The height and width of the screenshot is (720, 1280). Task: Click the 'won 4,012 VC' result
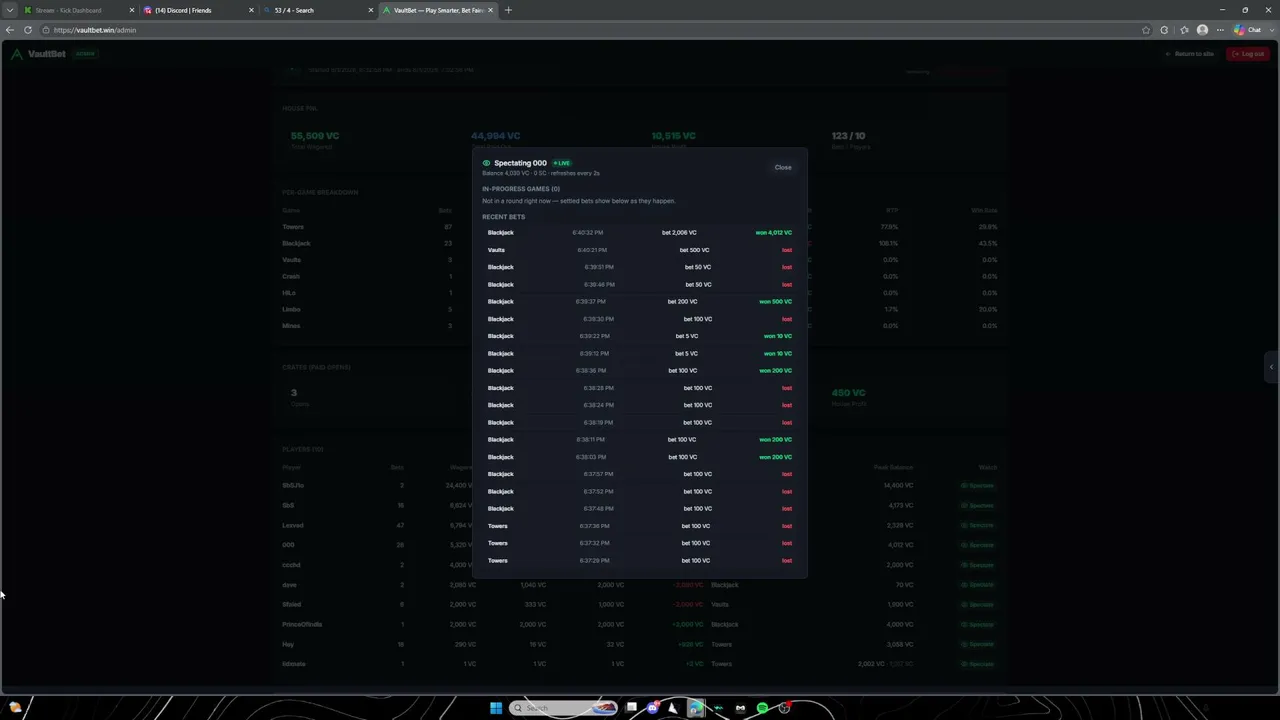tap(773, 233)
